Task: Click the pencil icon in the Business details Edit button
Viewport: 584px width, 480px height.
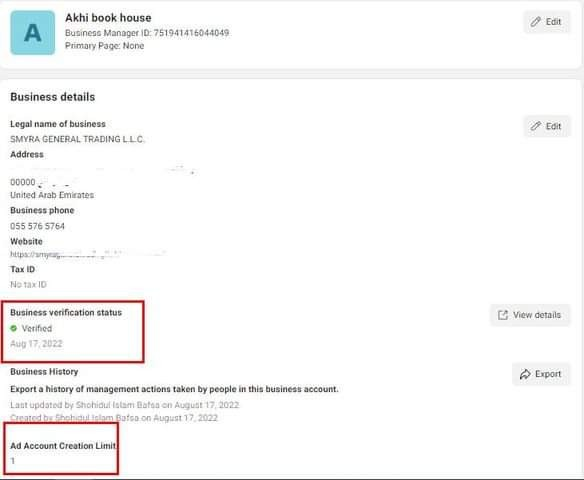Action: (x=535, y=126)
